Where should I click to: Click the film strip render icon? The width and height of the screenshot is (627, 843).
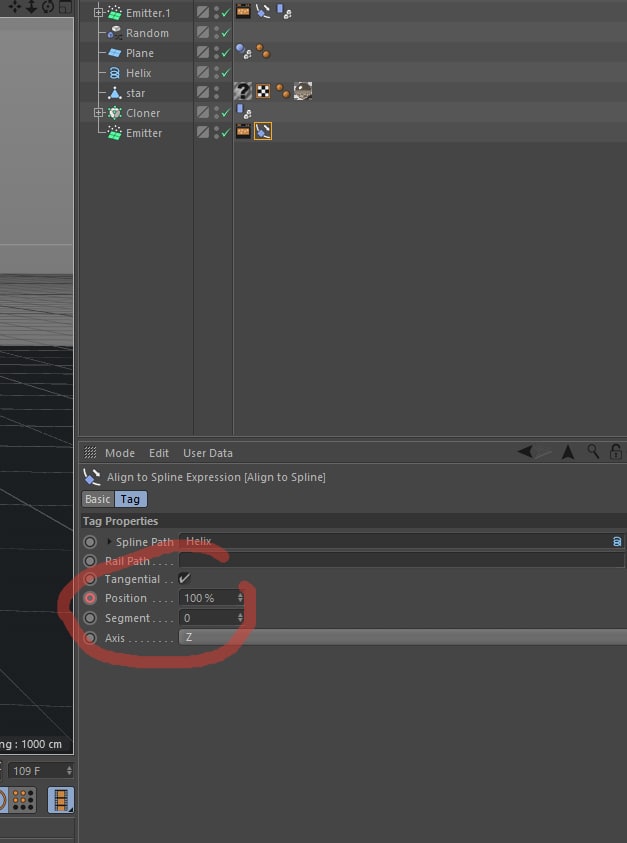(x=61, y=800)
